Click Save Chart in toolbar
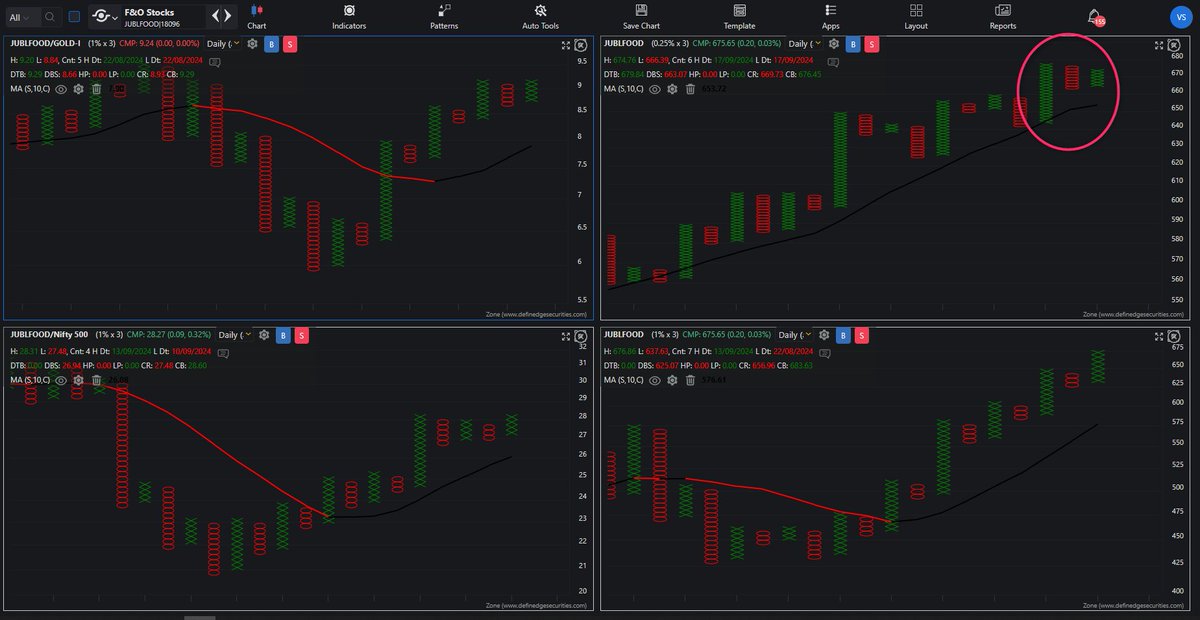This screenshot has height=620, width=1200. click(643, 16)
